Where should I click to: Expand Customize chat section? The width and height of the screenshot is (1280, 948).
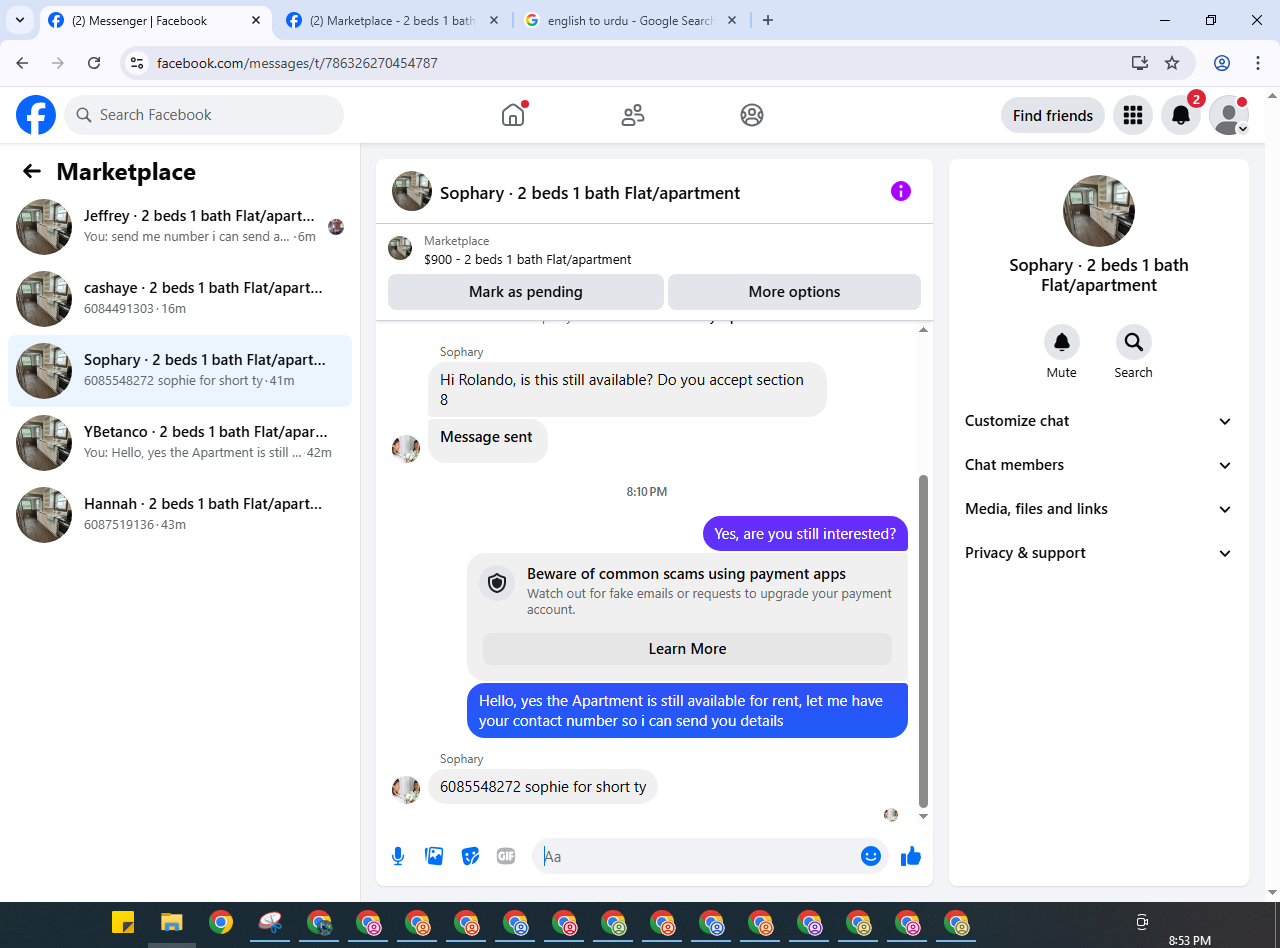[1099, 421]
